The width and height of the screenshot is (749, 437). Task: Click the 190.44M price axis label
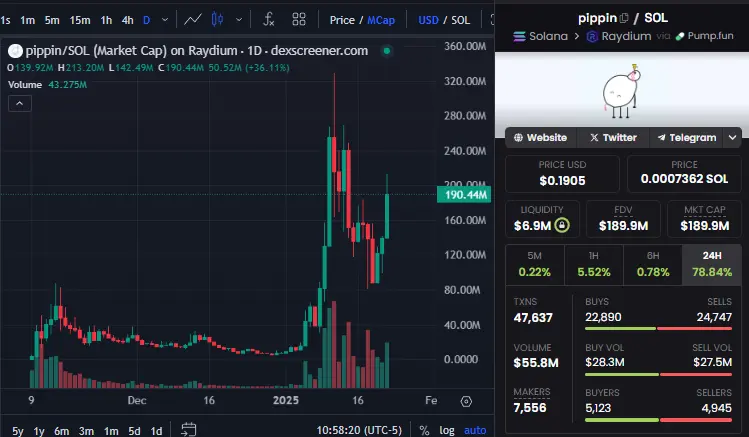coord(464,195)
